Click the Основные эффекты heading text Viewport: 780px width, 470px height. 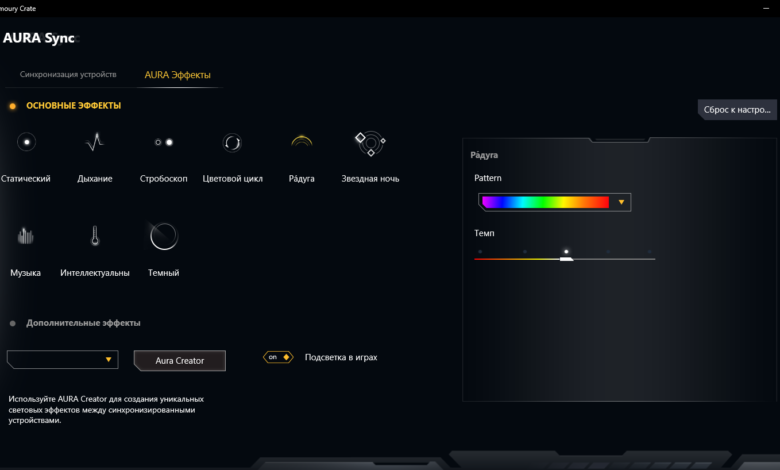(74, 105)
